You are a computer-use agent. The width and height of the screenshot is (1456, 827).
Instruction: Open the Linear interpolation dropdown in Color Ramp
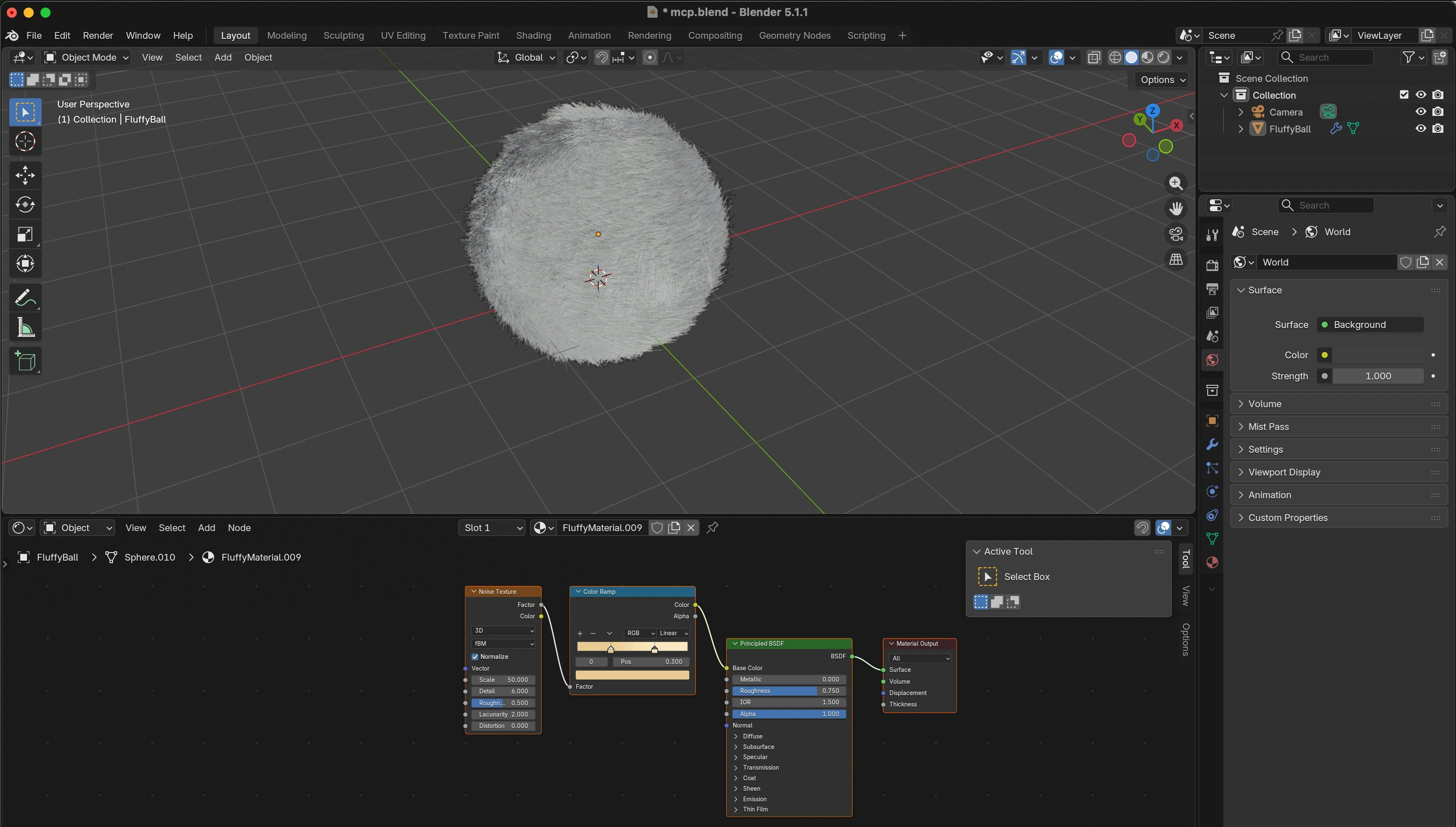pyautogui.click(x=674, y=633)
